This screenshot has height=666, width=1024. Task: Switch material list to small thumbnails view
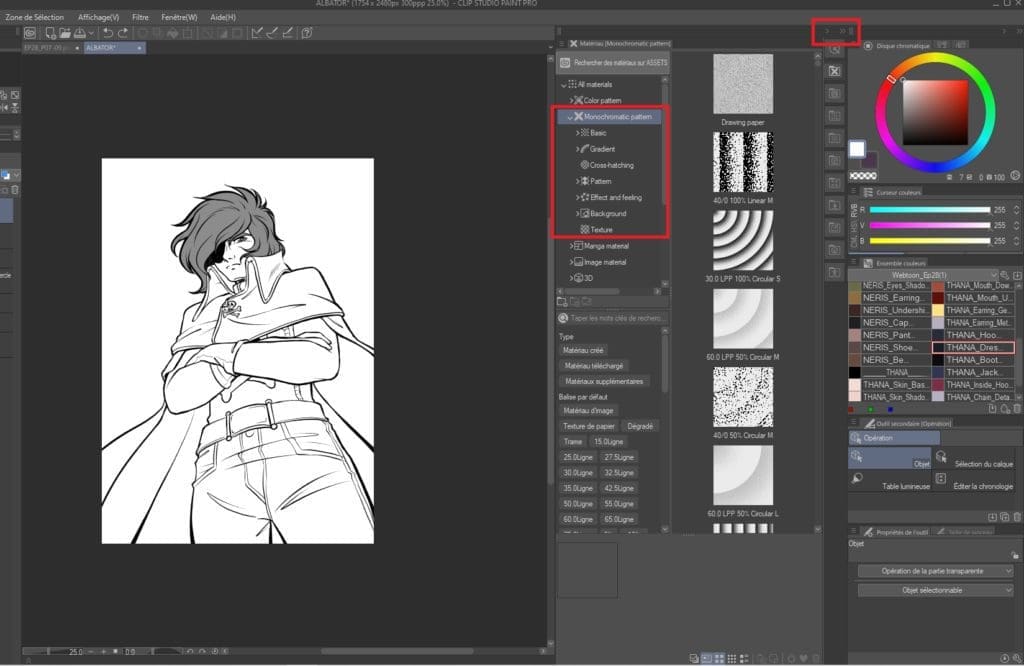pos(731,658)
